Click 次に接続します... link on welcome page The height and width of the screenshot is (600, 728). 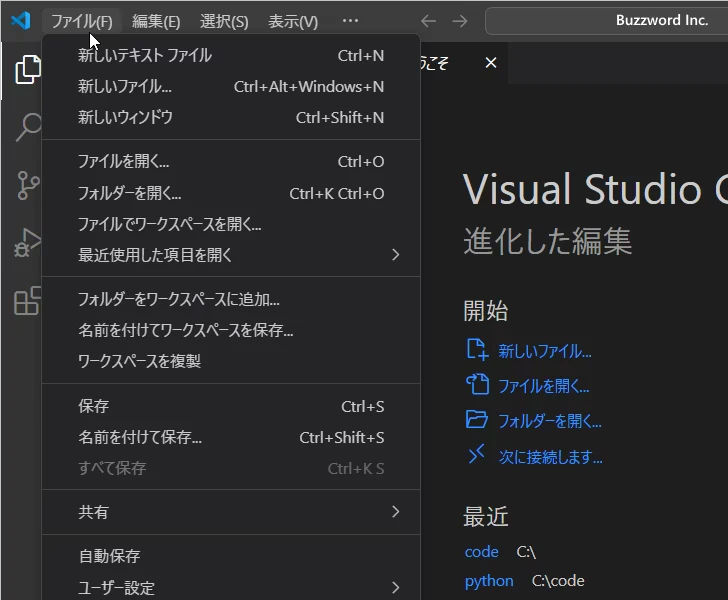click(x=551, y=457)
